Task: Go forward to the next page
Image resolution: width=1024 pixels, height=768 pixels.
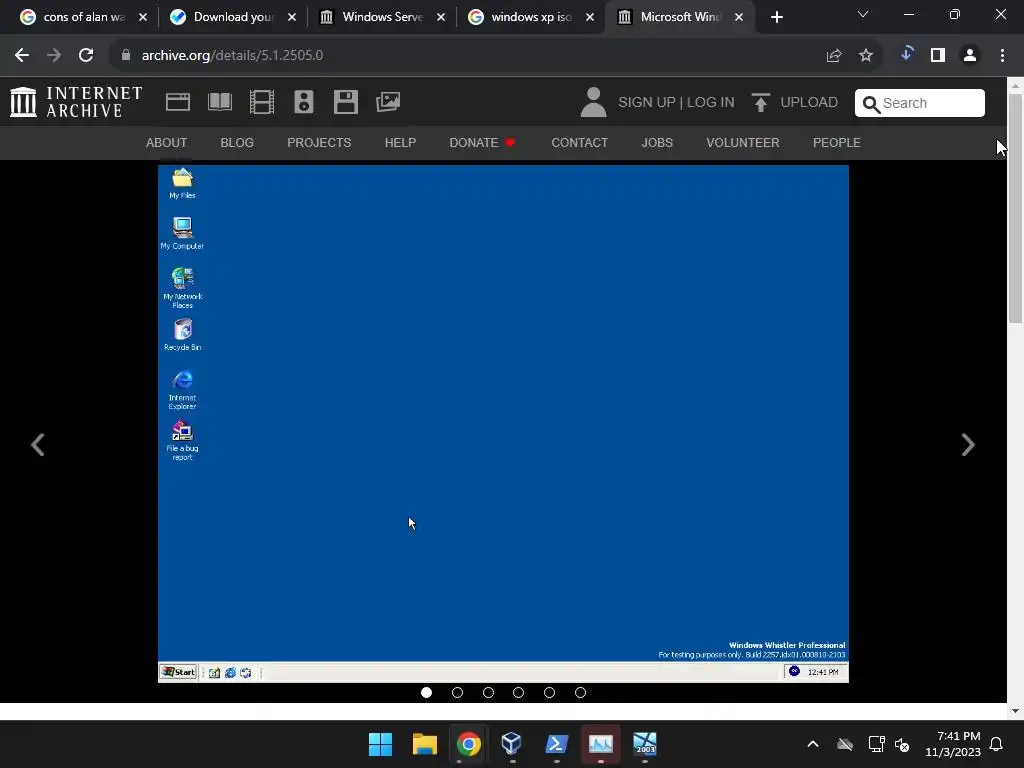Action: (54, 56)
